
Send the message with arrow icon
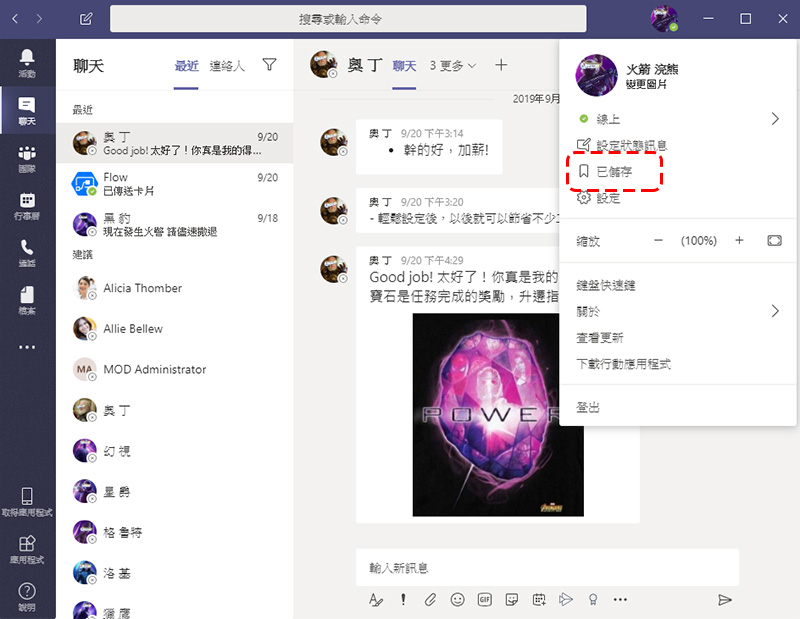coord(724,600)
